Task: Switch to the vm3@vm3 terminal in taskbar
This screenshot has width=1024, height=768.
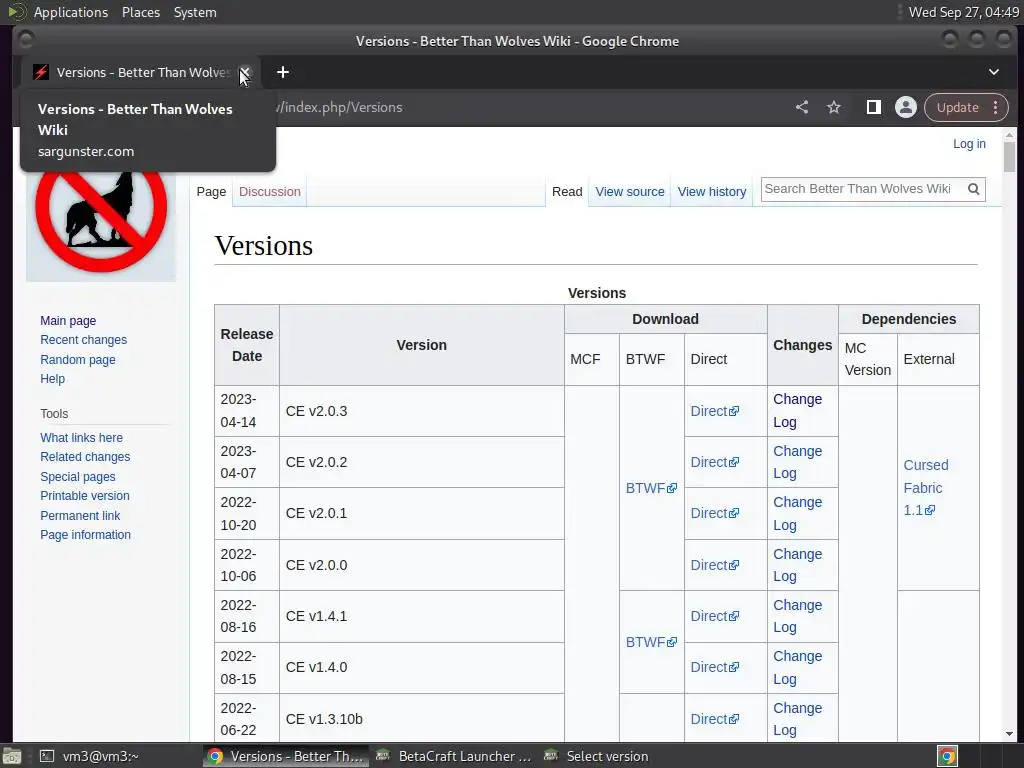Action: point(89,756)
